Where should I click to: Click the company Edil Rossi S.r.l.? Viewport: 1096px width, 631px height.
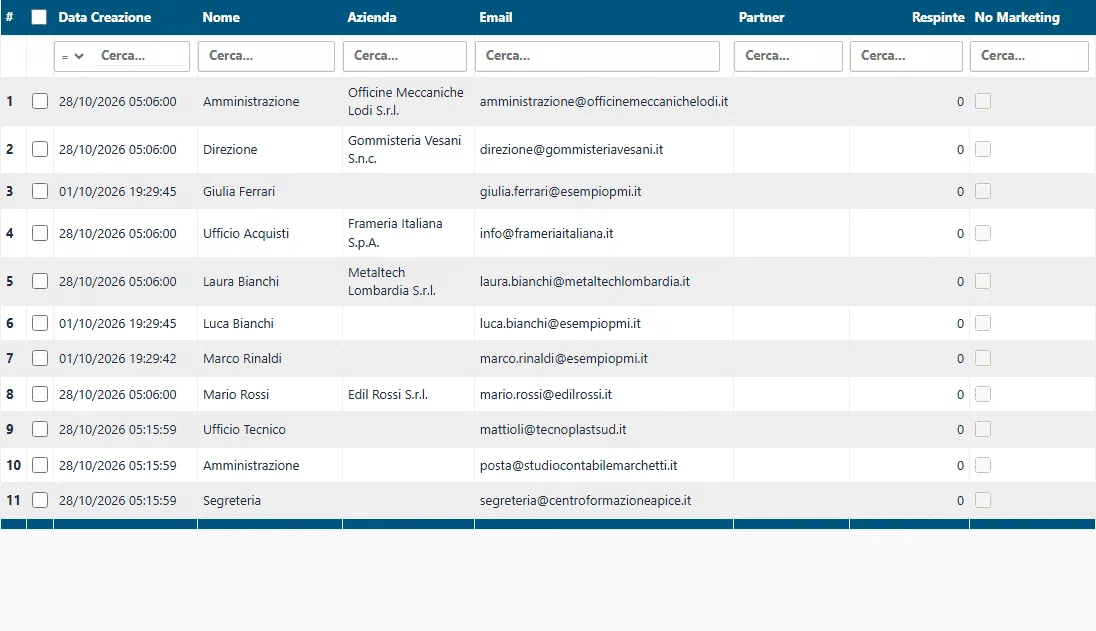388,394
